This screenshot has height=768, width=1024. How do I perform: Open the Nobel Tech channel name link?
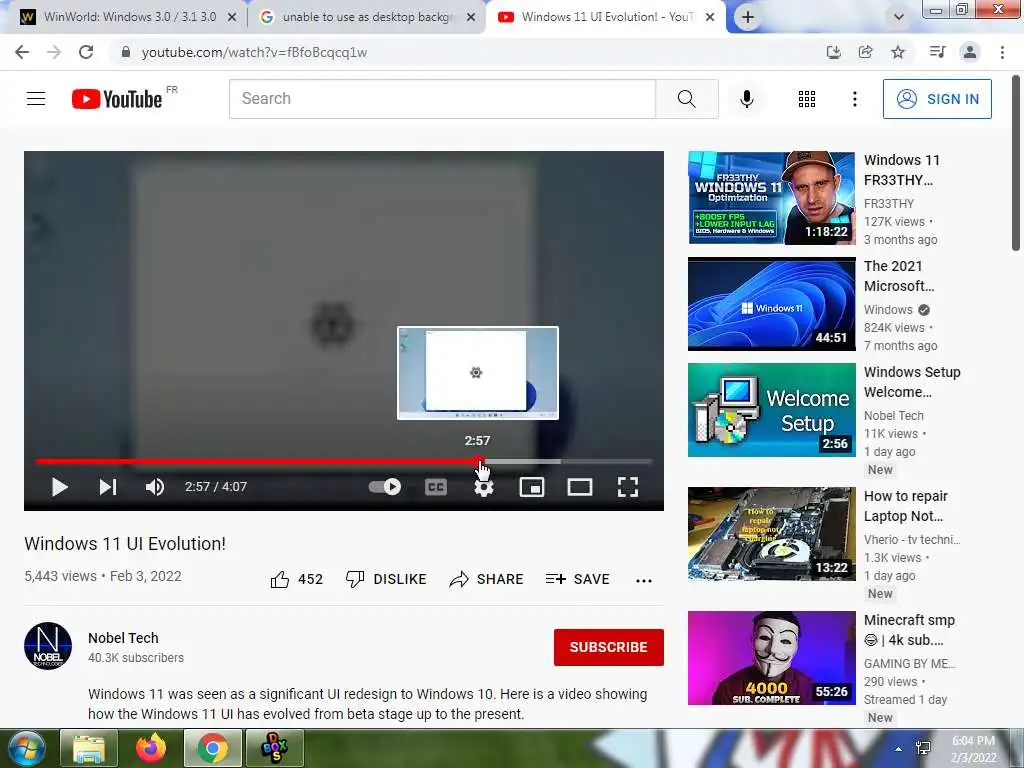123,638
